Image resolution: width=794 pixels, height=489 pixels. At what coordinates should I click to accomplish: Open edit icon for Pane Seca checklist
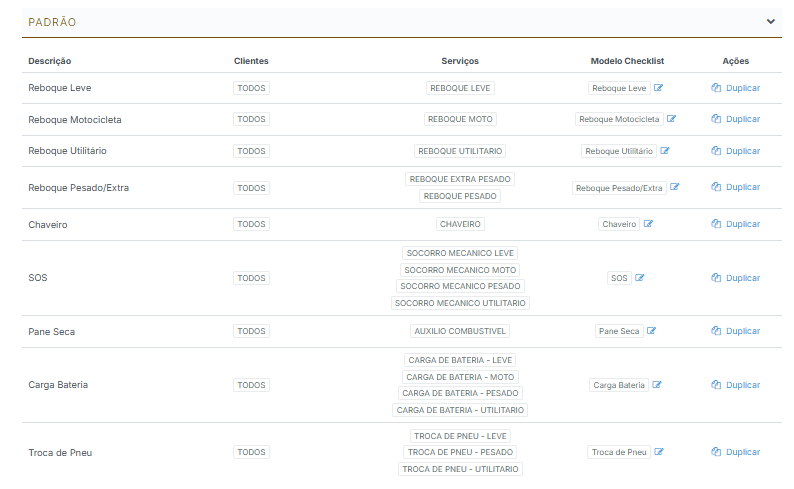click(x=651, y=331)
